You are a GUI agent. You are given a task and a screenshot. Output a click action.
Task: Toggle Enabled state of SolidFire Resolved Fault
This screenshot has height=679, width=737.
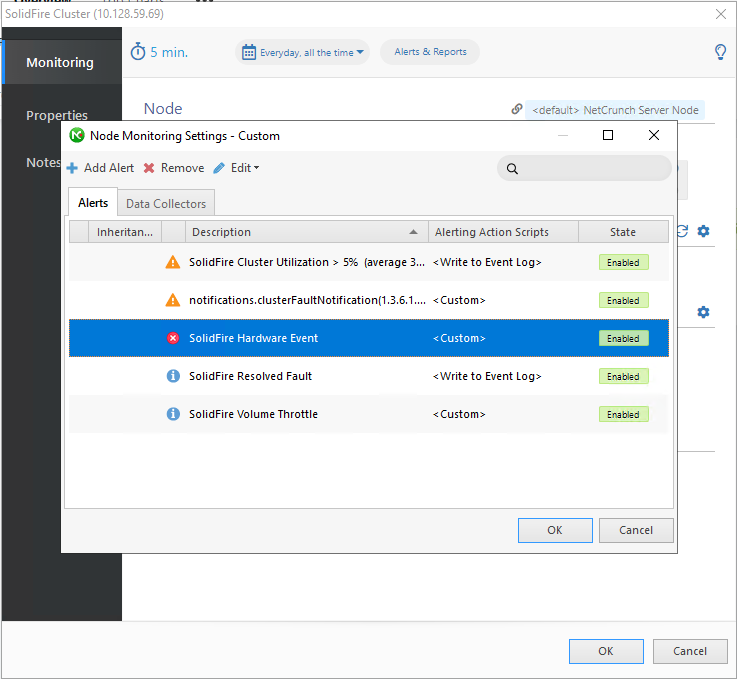pos(623,376)
